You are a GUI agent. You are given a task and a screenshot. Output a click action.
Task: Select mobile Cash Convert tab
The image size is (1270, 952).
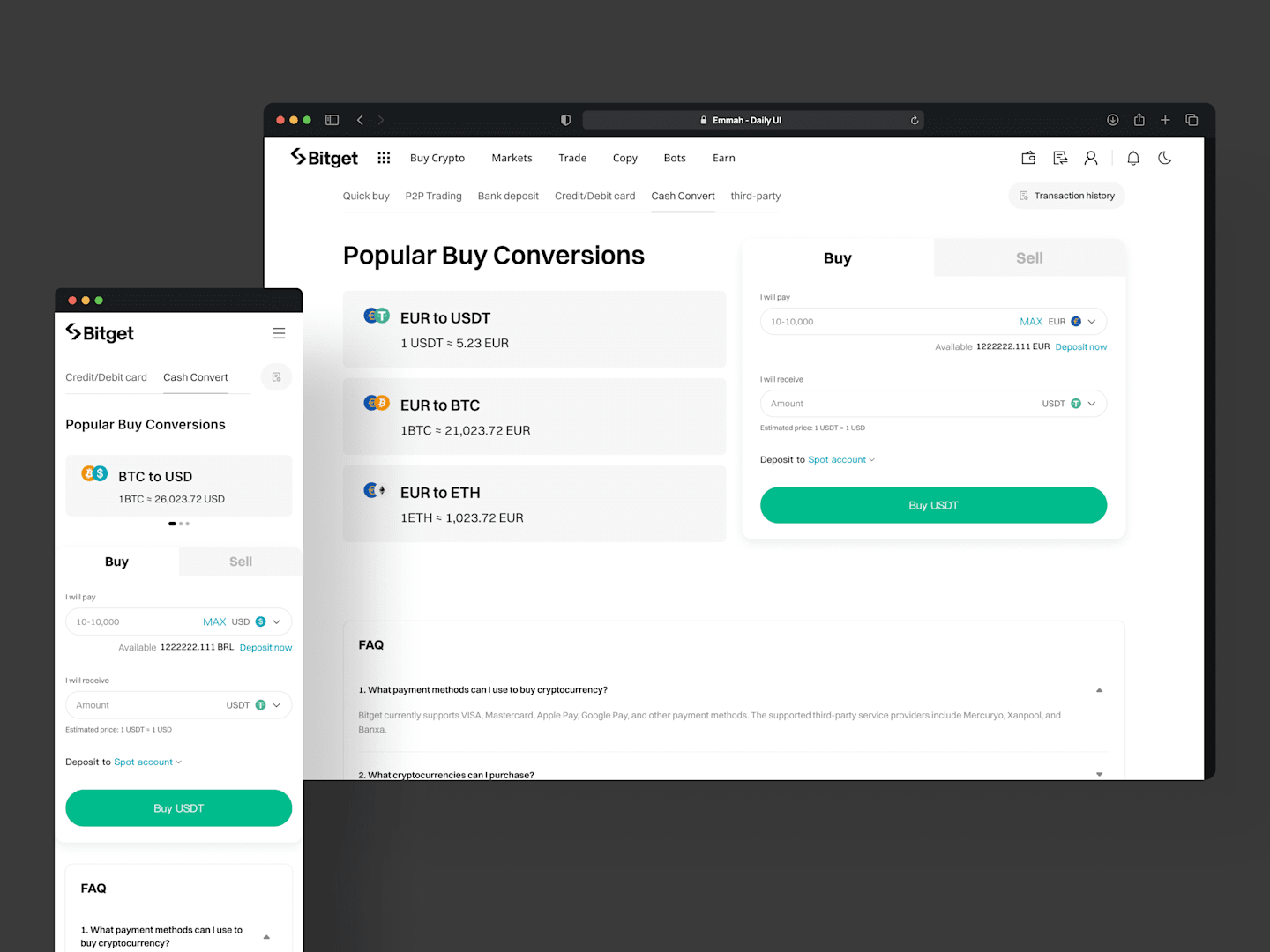[x=196, y=377]
